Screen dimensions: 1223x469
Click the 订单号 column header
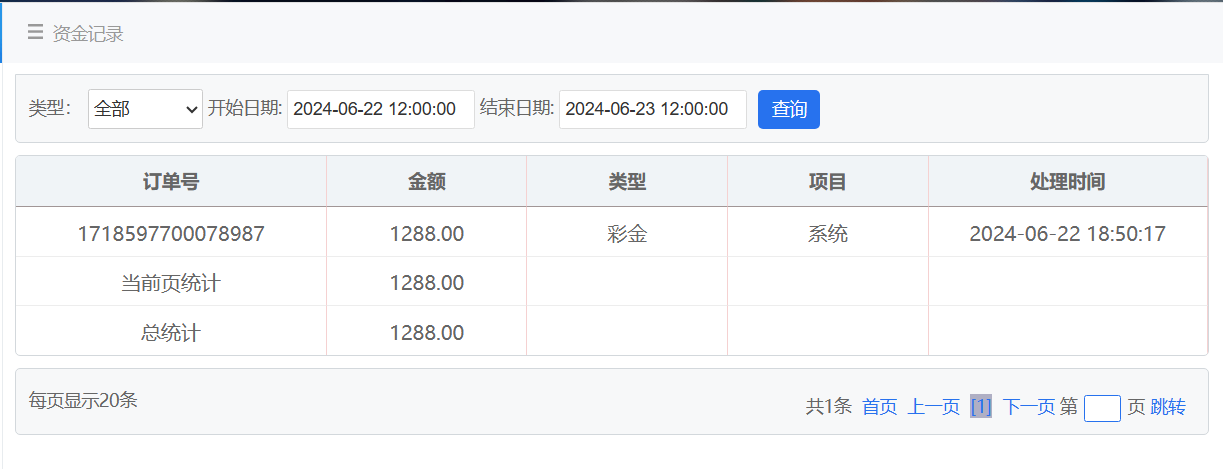(171, 182)
